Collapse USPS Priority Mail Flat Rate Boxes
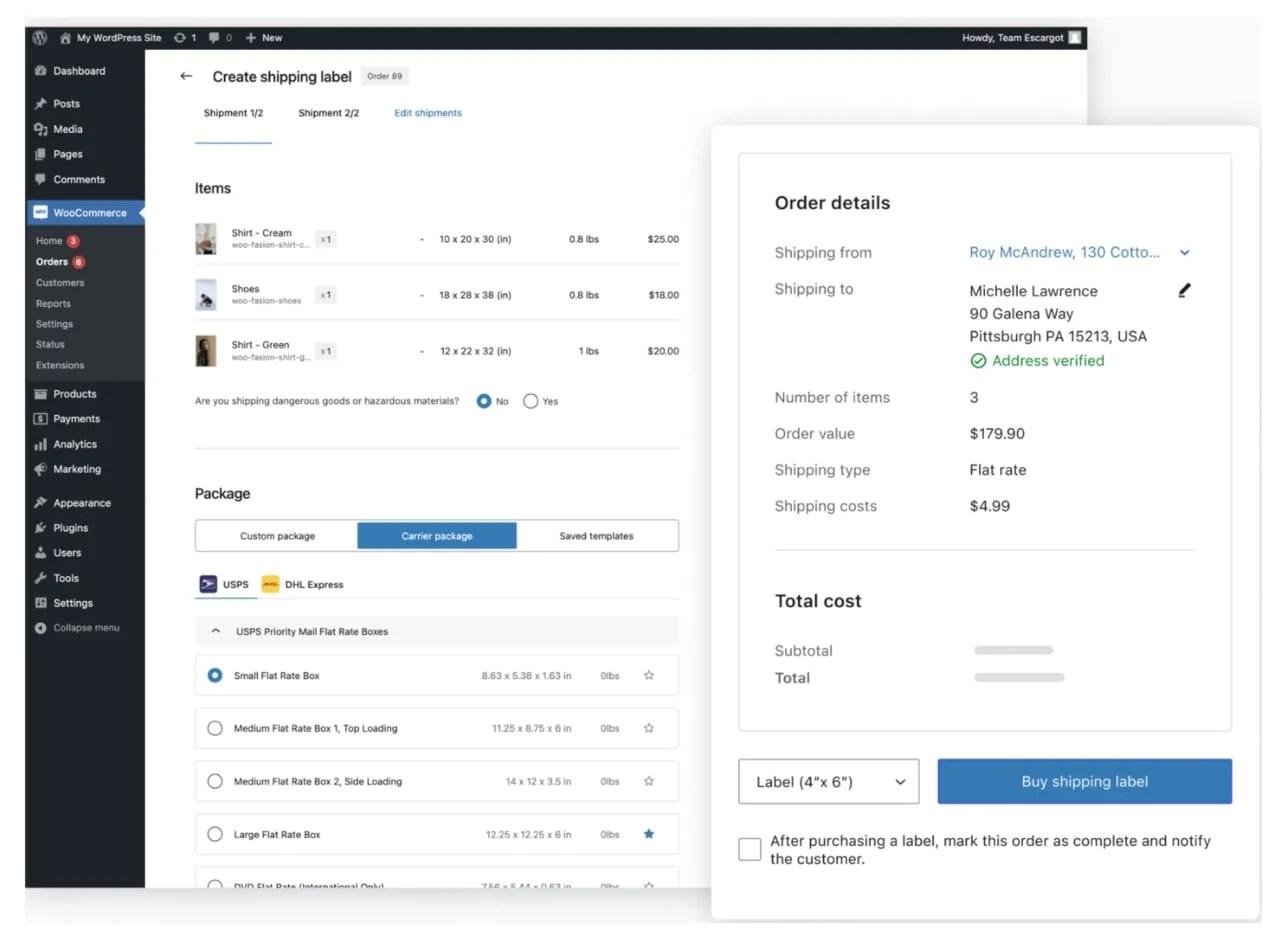The image size is (1272, 950). (x=215, y=632)
